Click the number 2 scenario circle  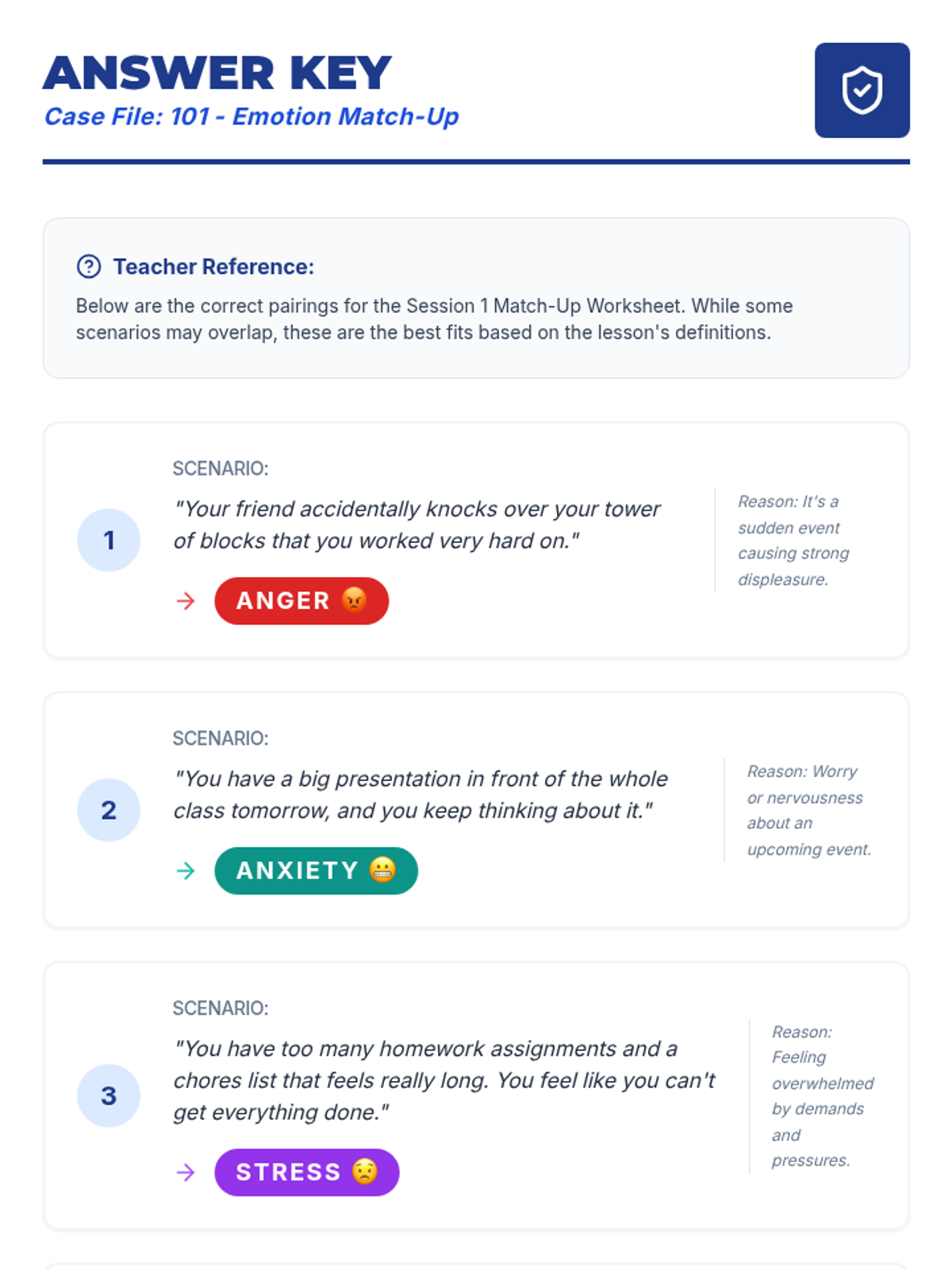pos(109,810)
